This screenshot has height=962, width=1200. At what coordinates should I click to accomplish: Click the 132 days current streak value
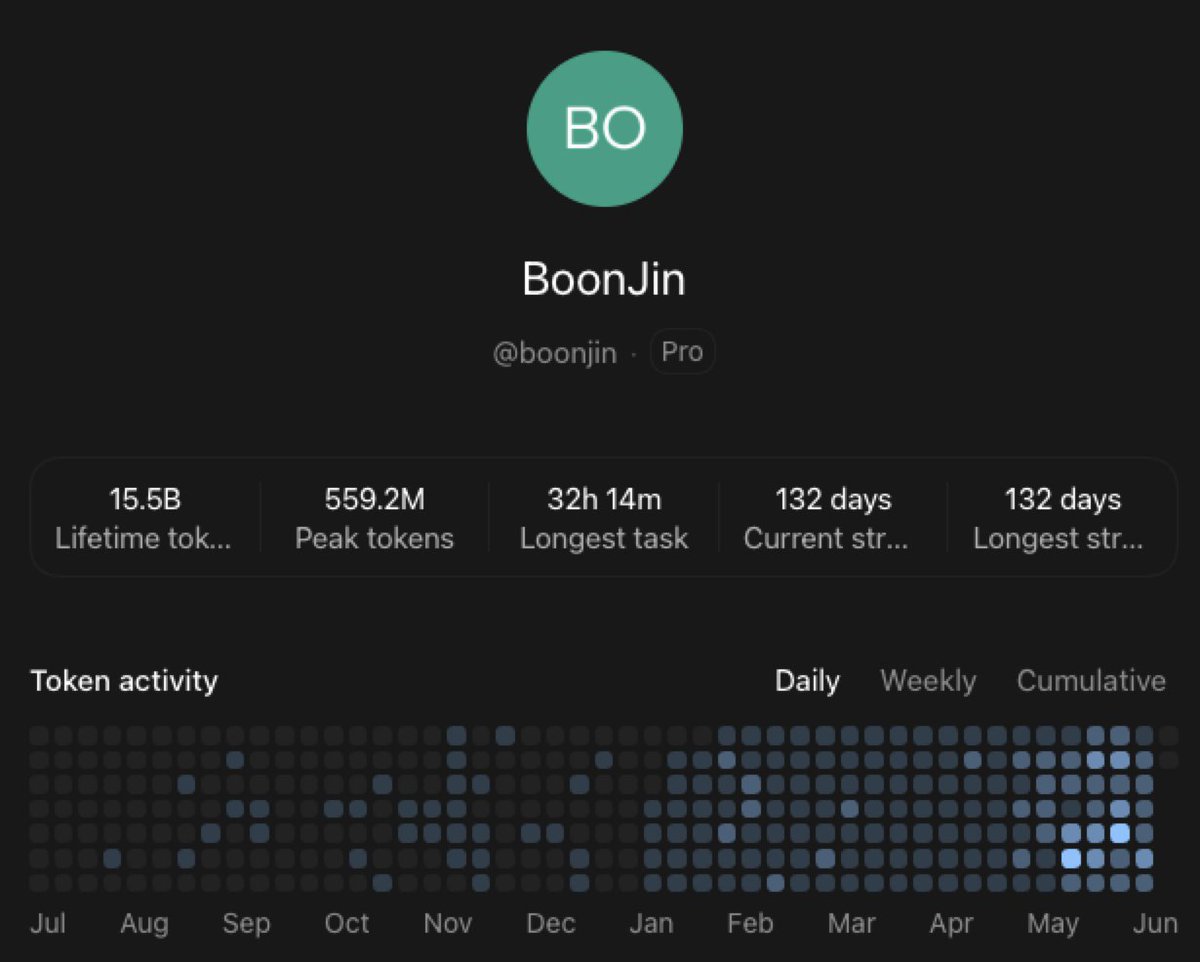833,499
